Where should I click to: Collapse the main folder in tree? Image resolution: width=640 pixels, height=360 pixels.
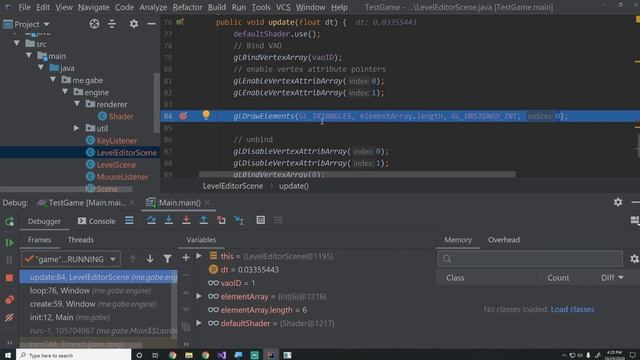pyautogui.click(x=29, y=55)
